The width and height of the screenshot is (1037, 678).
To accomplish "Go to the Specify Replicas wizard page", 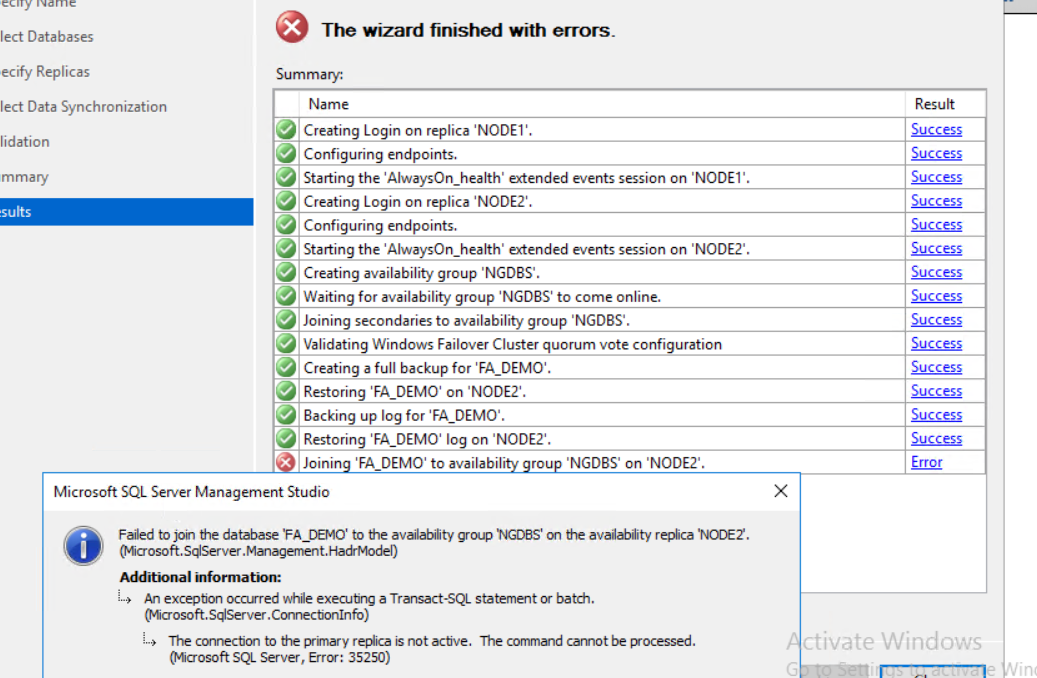I will click(44, 71).
